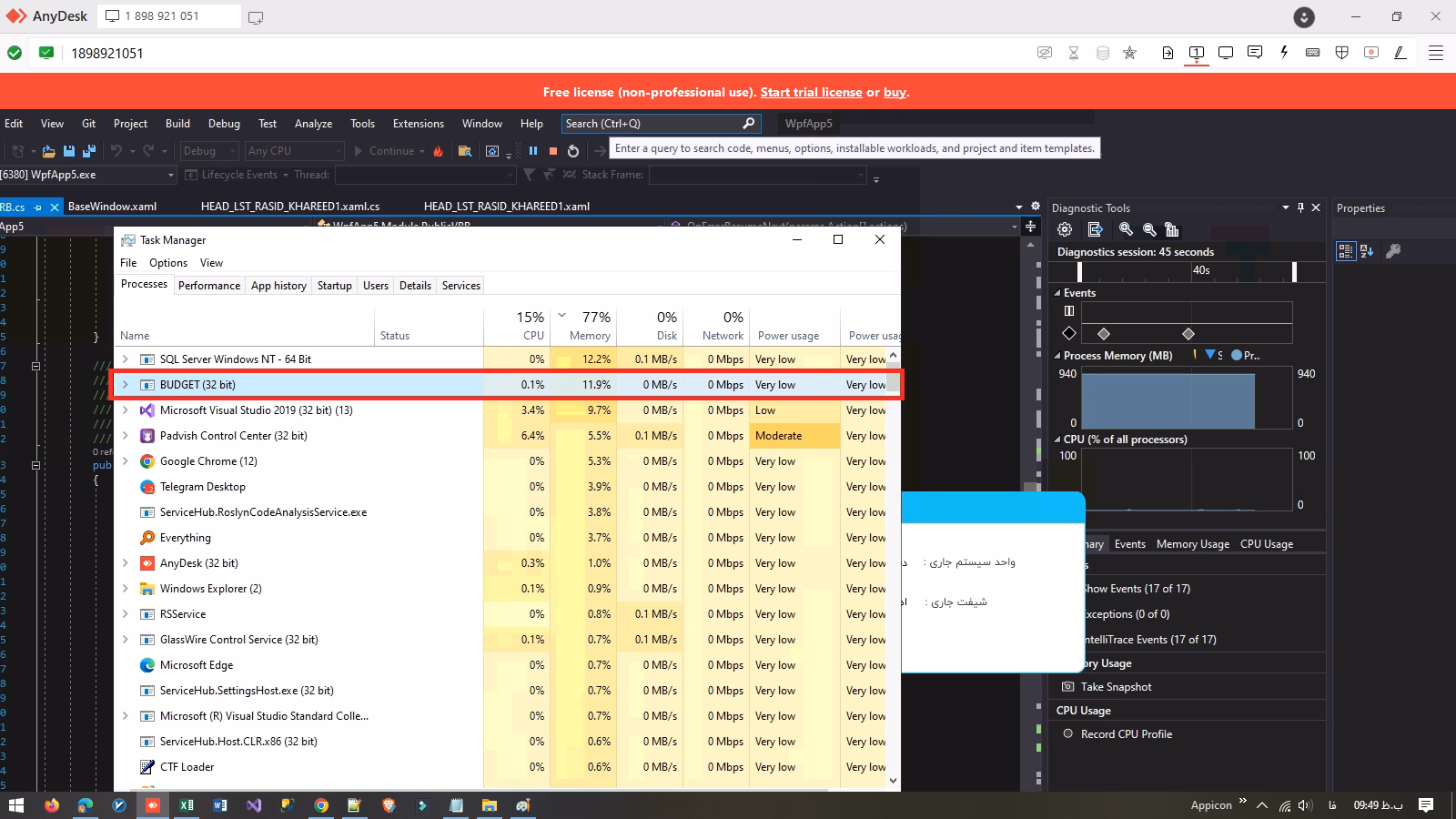Image resolution: width=1456 pixels, height=819 pixels.
Task: Open Visual Studio Analyze menu
Action: coord(313,124)
